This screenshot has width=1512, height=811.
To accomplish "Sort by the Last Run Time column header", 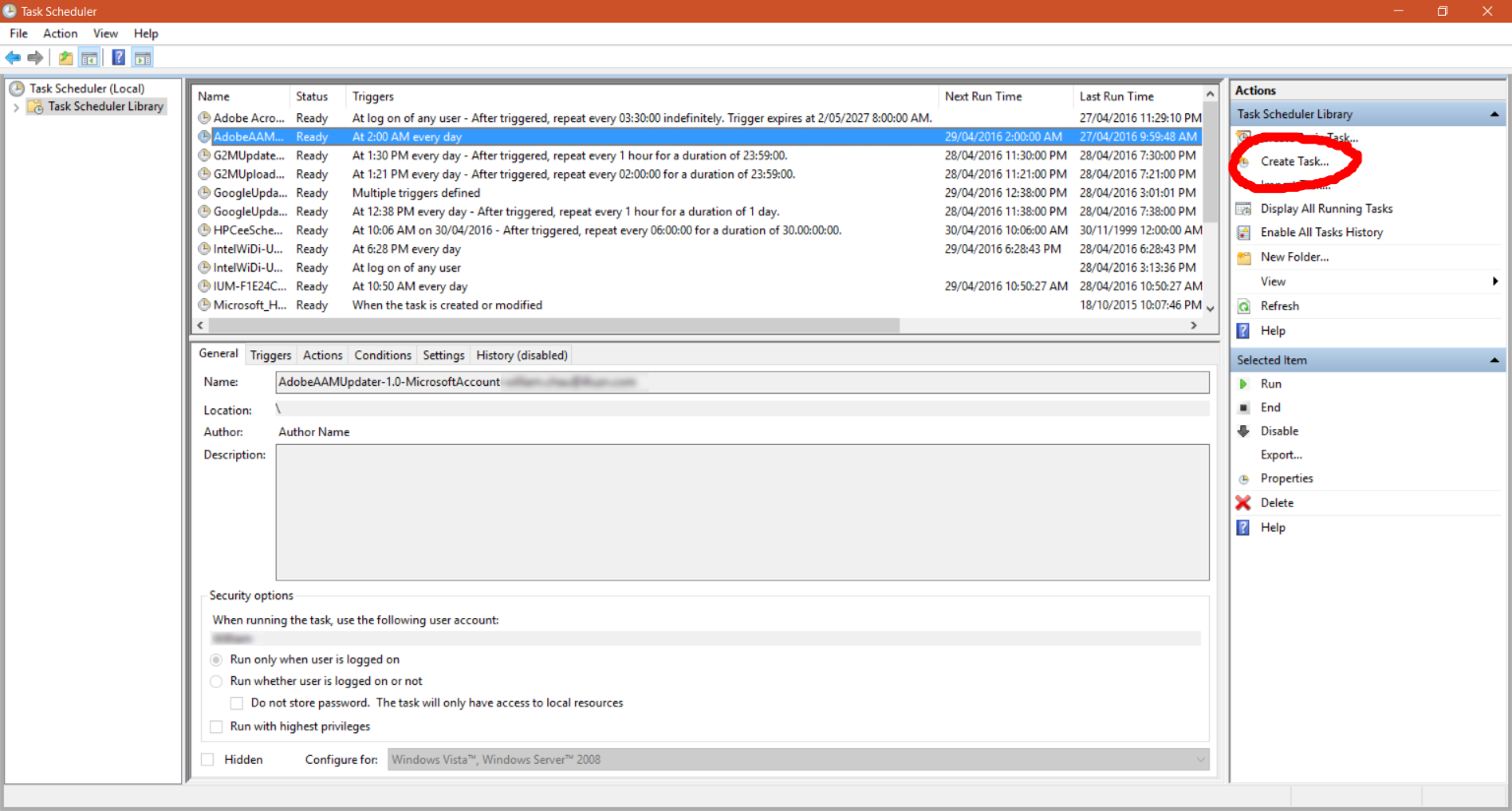I will coord(1138,96).
